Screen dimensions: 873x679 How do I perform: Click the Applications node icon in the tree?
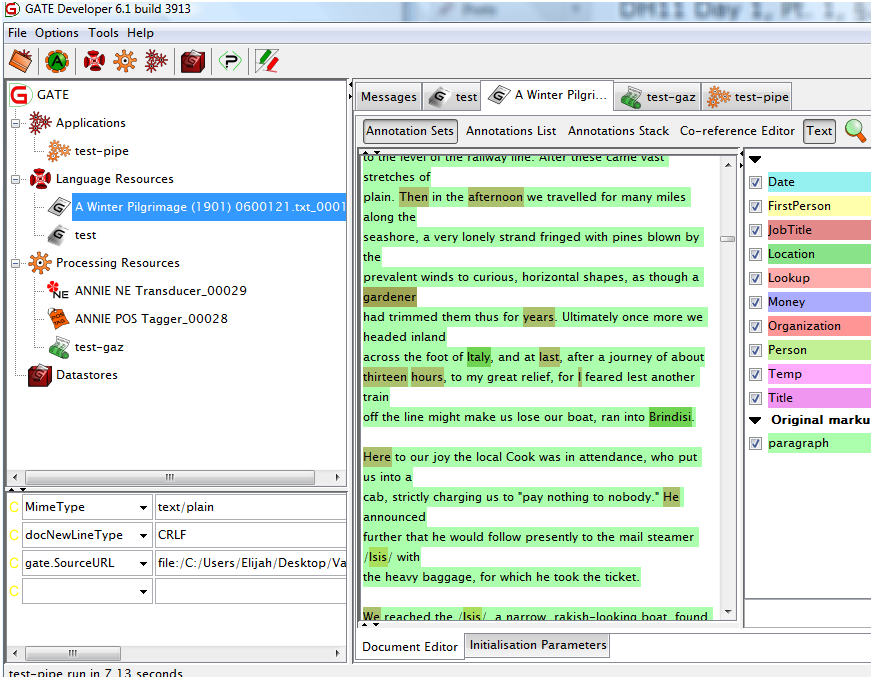(x=40, y=122)
